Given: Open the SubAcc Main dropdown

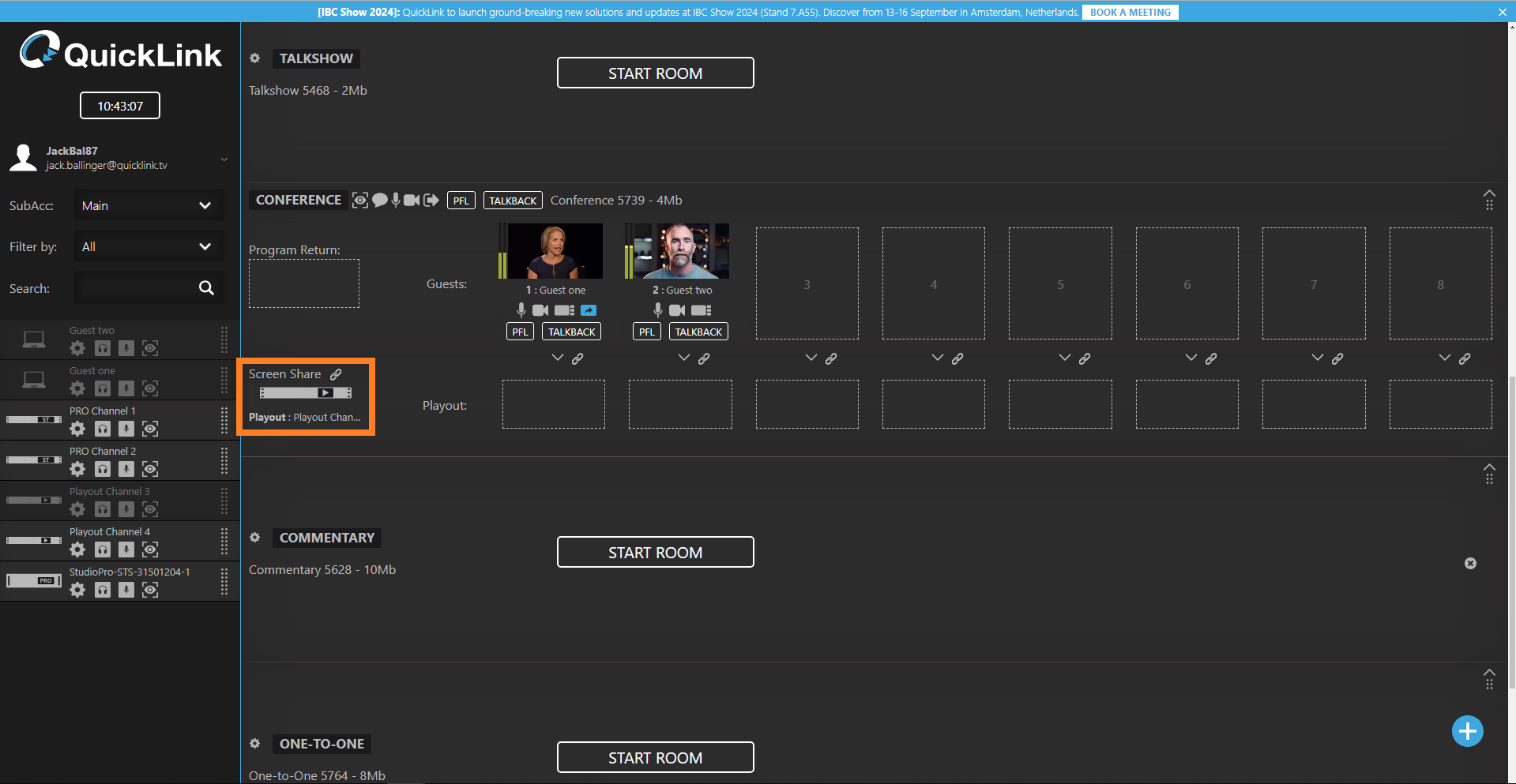Looking at the screenshot, I should pos(149,205).
